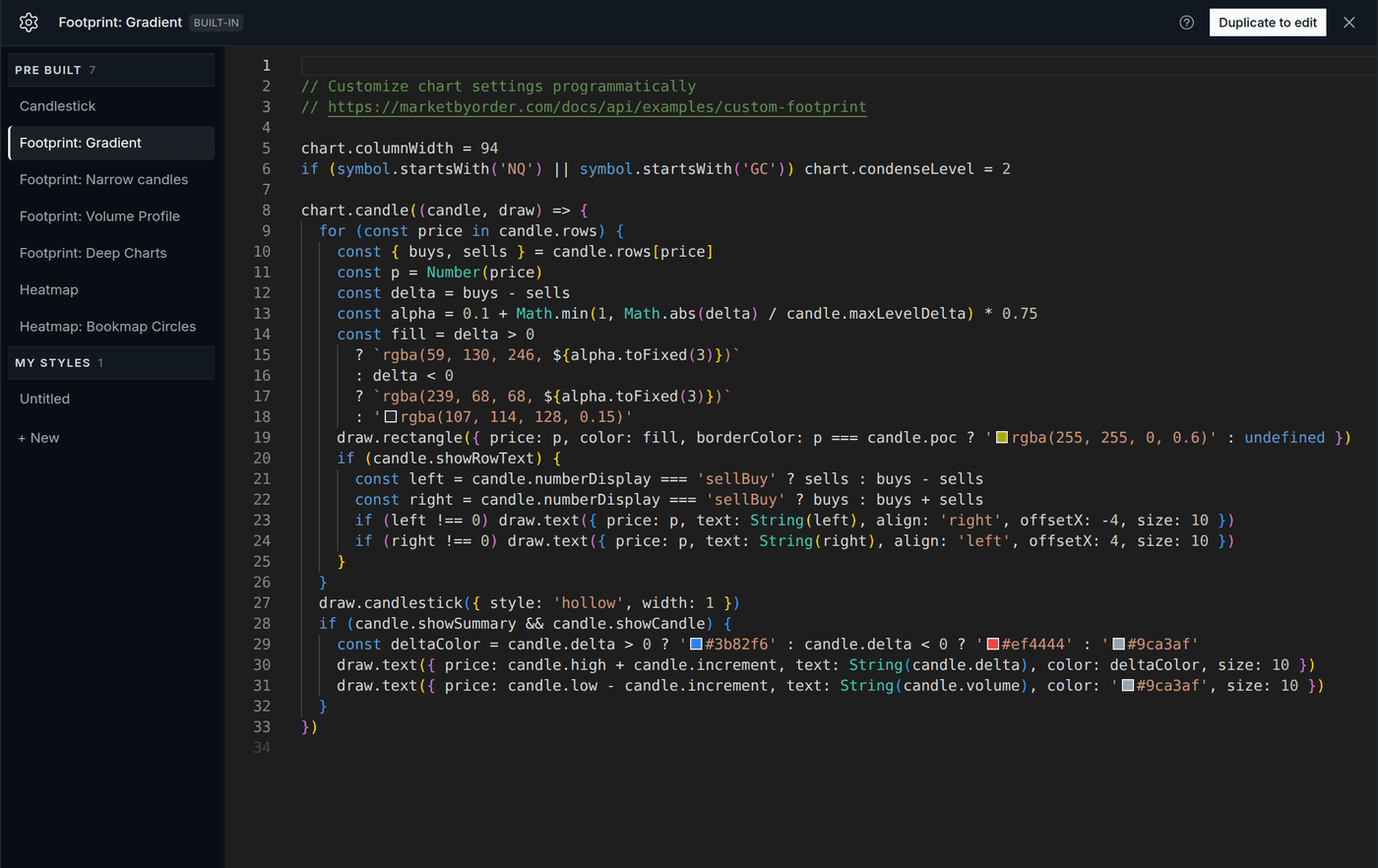Open Heatmap: Bookmap Circles style

pos(111,327)
